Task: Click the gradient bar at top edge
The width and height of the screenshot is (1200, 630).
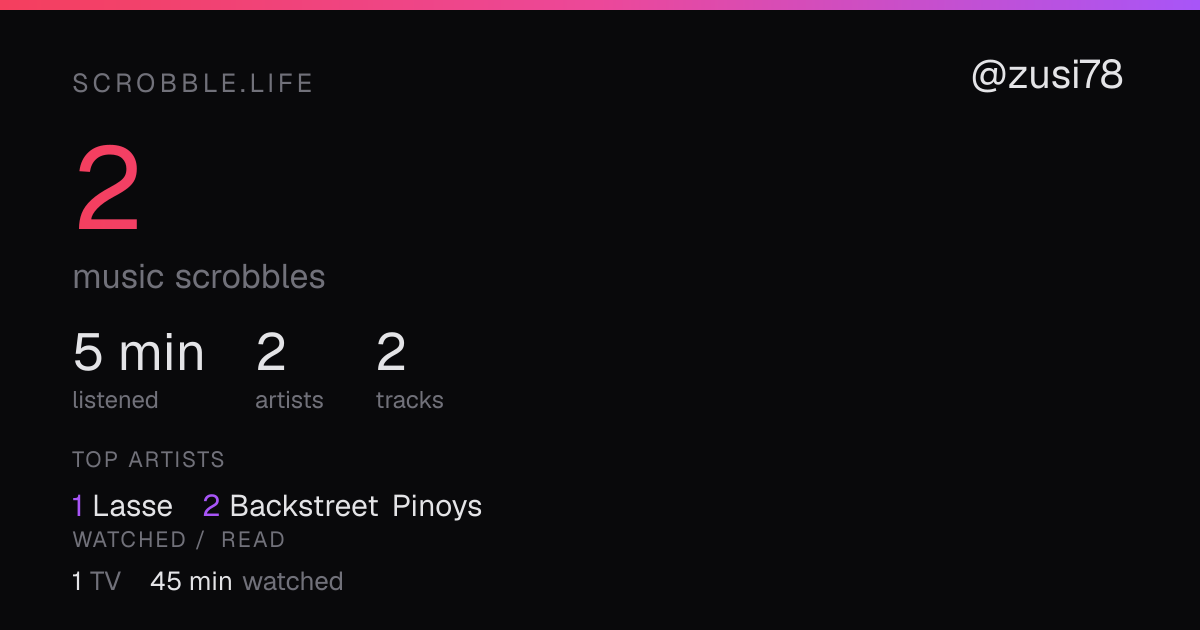Action: pos(600,4)
